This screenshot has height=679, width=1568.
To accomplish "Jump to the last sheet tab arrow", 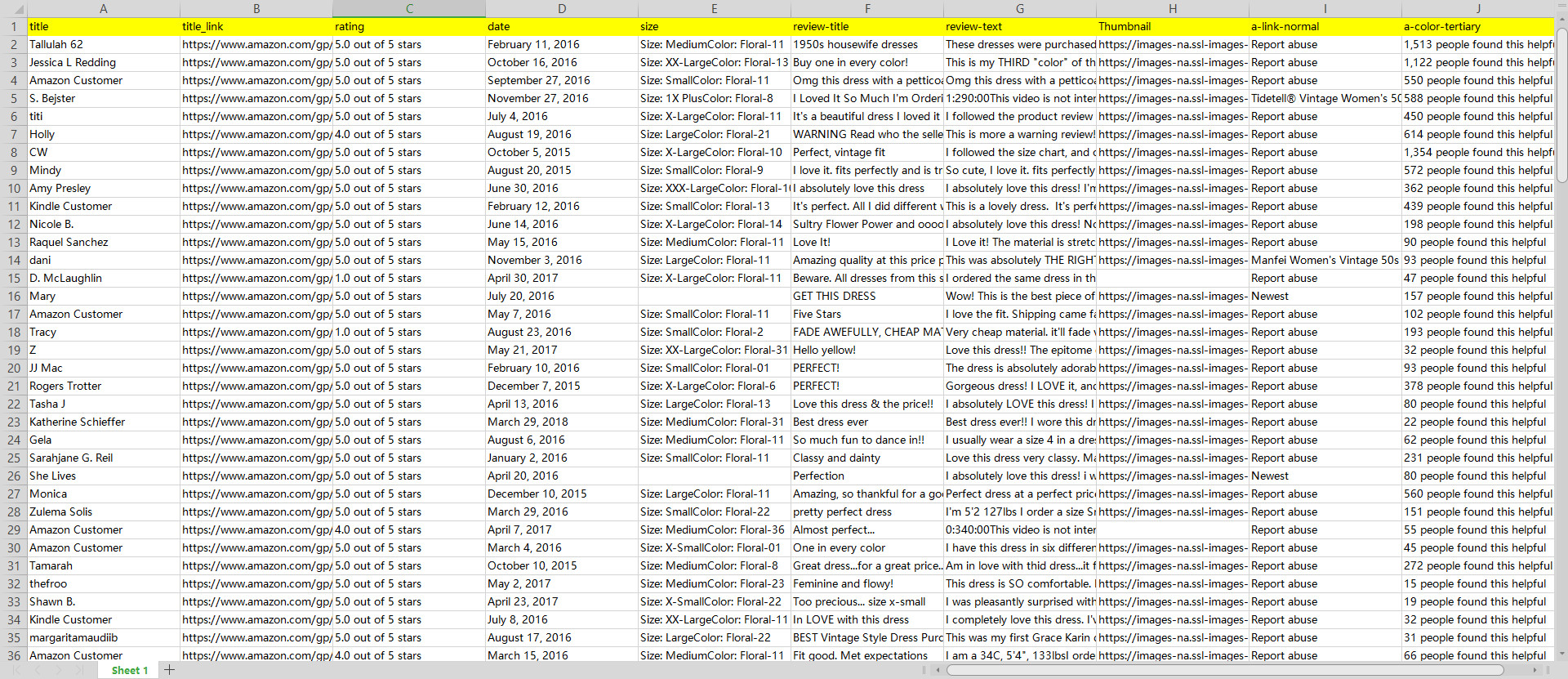I will point(79,670).
